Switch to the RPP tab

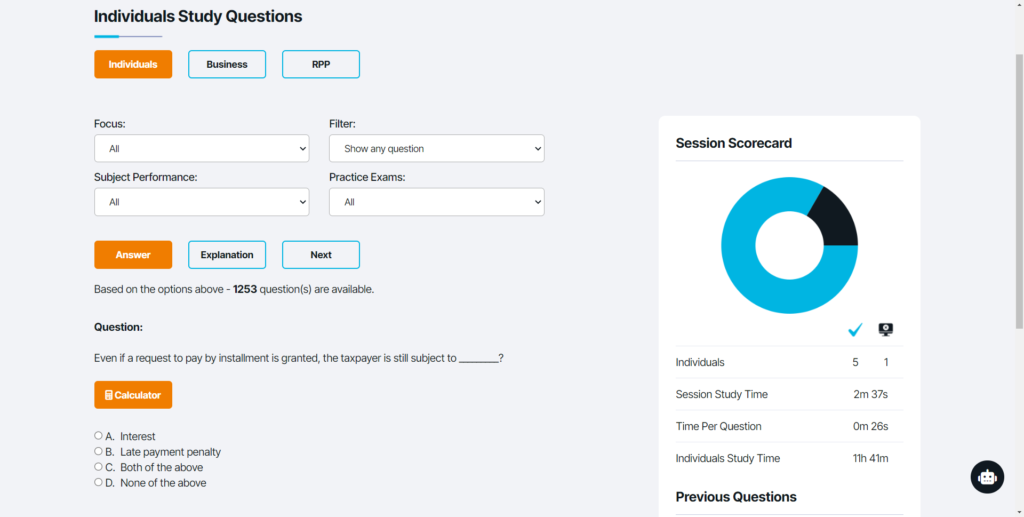[x=321, y=64]
